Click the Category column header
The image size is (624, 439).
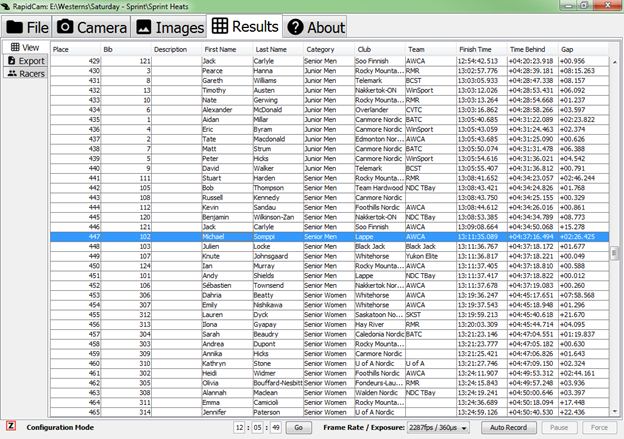320,48
